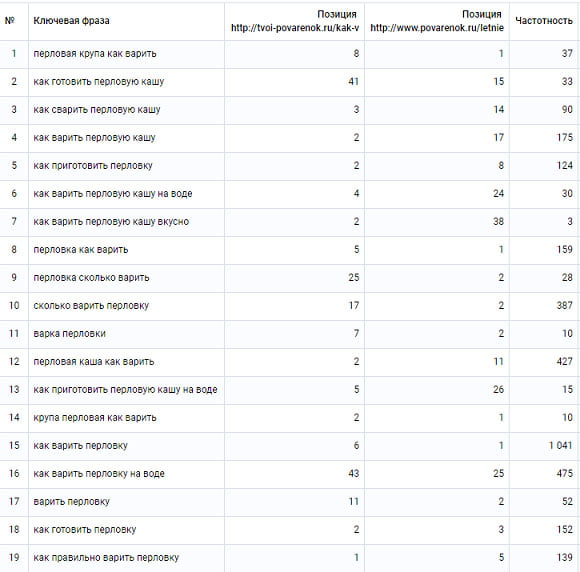The height and width of the screenshot is (572, 580).
Task: Click 'как варить перловую кашу вкусно'
Action: 111,222
